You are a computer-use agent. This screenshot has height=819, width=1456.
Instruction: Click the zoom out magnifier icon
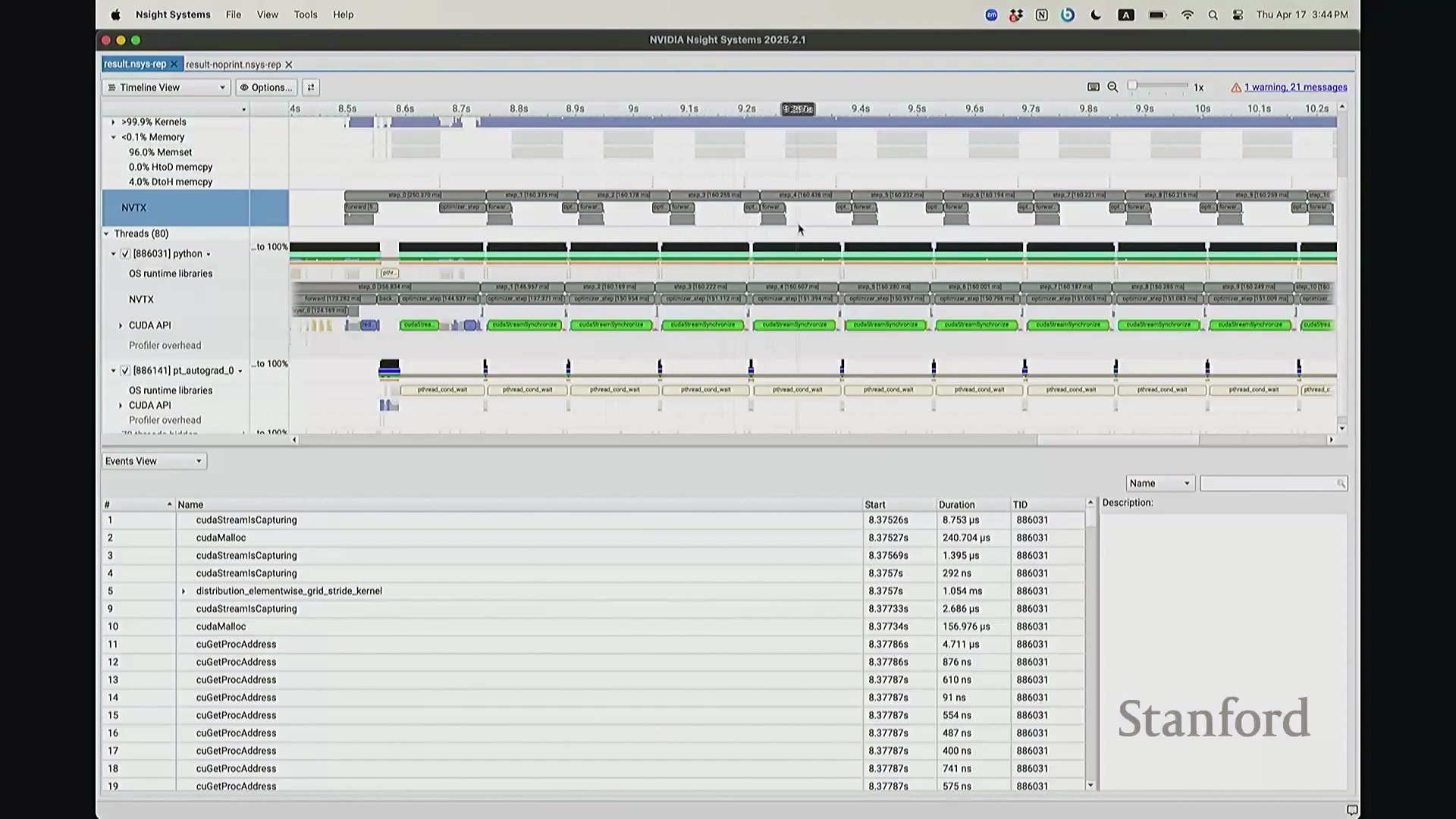pyautogui.click(x=1112, y=87)
